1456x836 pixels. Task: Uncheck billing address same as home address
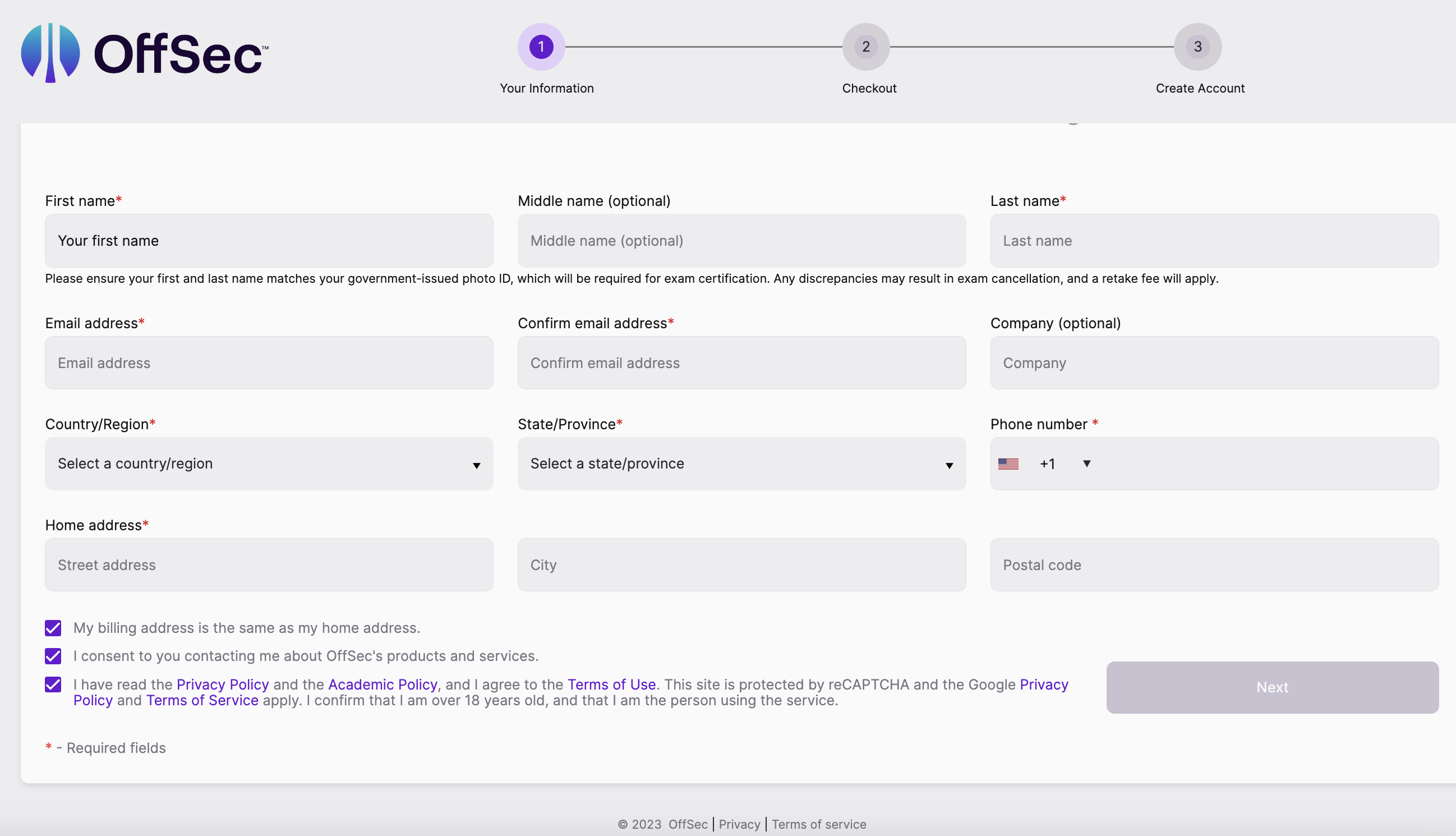click(x=52, y=628)
